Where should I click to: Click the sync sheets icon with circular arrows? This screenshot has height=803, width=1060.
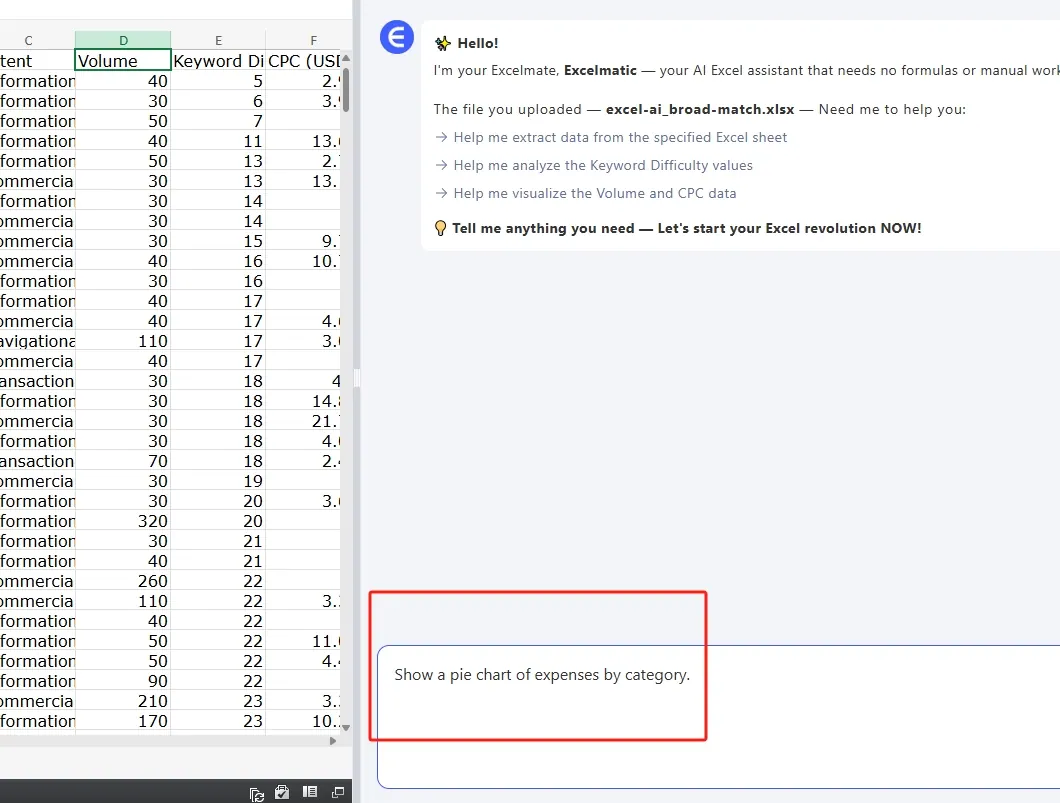257,793
